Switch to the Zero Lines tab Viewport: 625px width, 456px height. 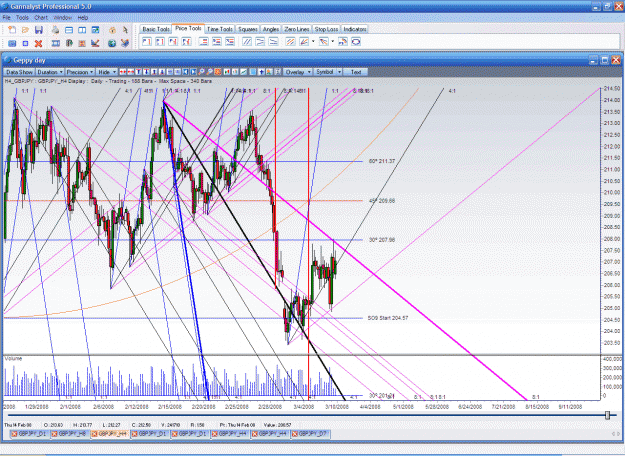tap(297, 29)
